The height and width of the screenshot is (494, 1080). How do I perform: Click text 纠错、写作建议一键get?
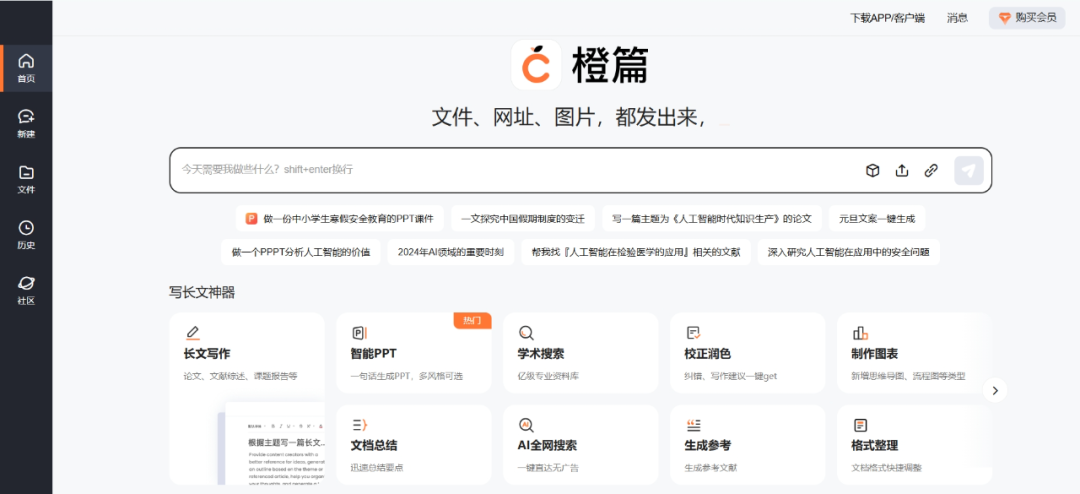pos(731,377)
